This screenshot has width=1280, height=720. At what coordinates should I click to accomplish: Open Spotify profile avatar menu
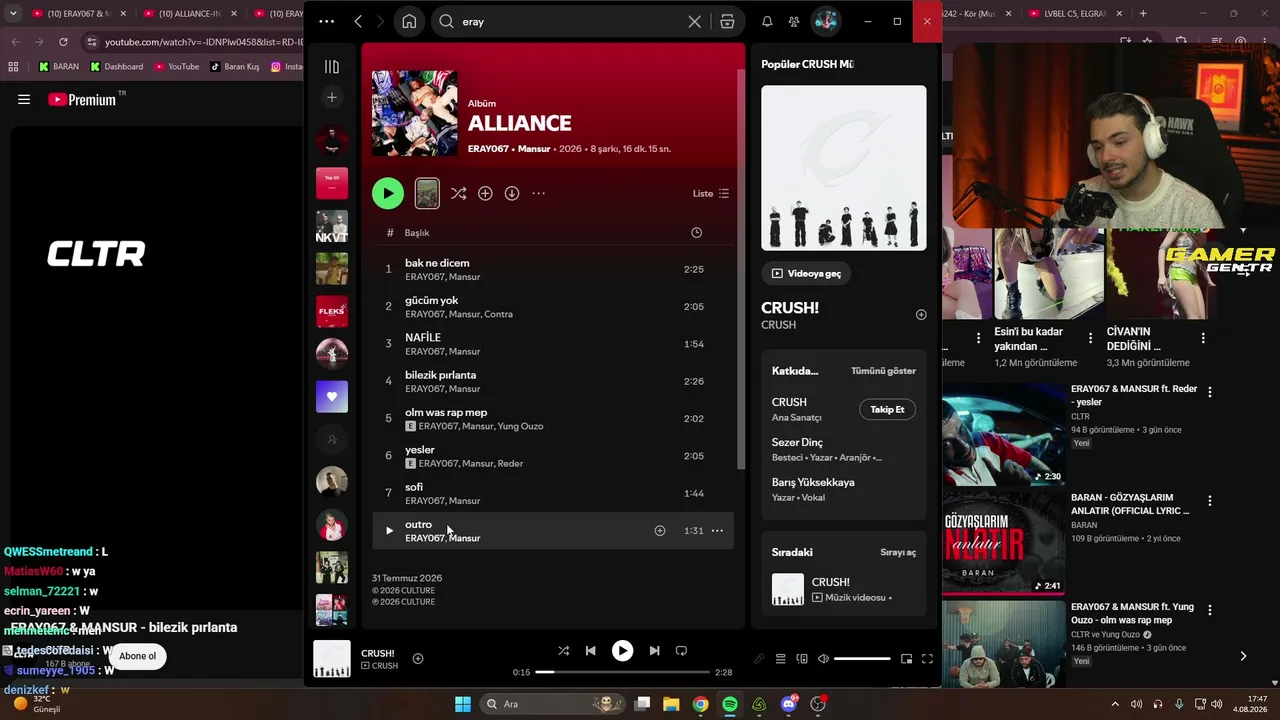(825, 21)
